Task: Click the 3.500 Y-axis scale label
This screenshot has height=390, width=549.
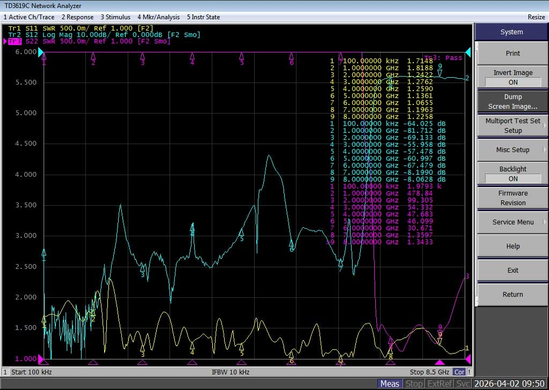Action: tap(26, 205)
